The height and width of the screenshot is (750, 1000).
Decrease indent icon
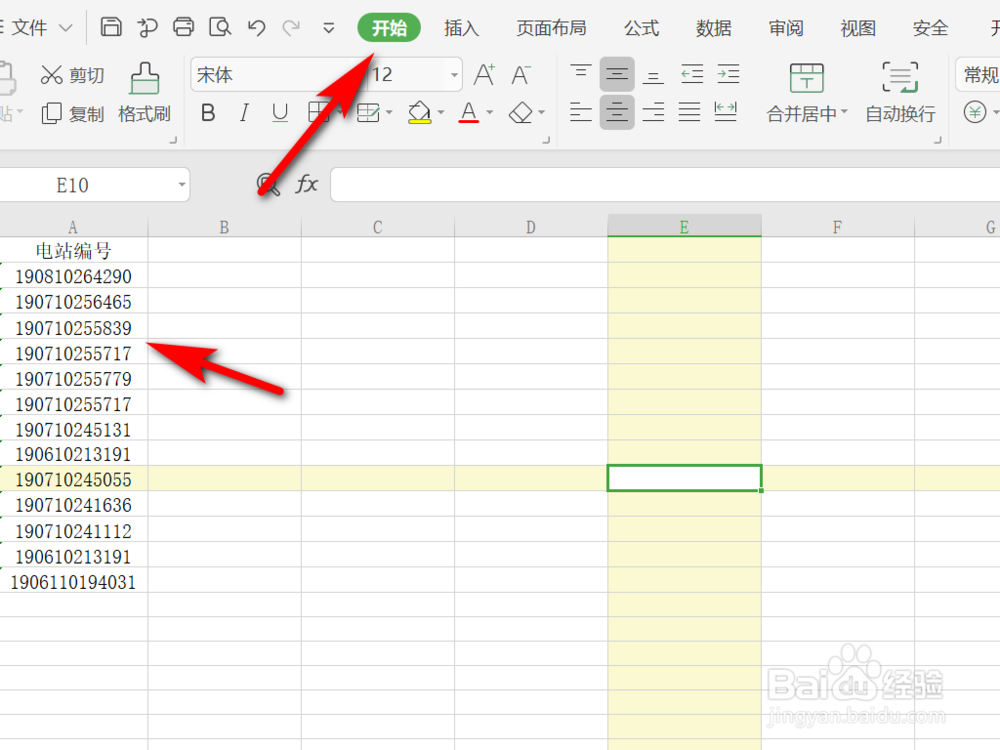point(692,75)
